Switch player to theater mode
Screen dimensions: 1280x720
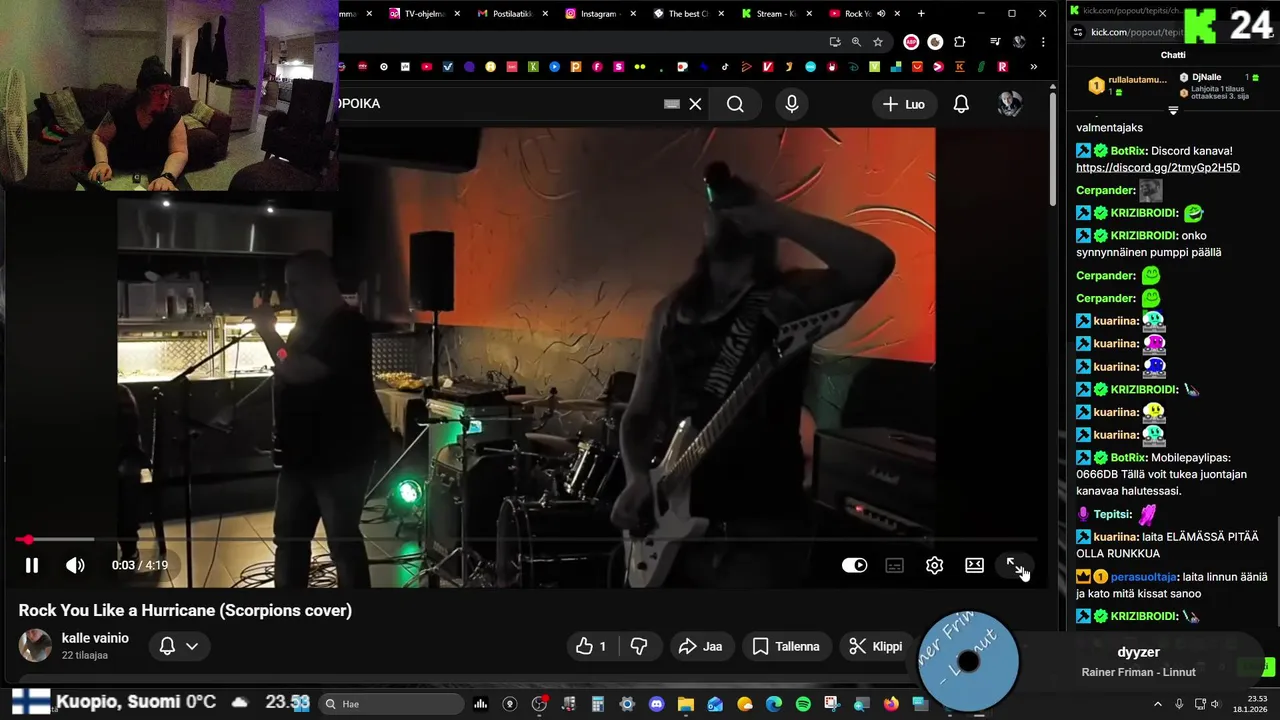[974, 565]
